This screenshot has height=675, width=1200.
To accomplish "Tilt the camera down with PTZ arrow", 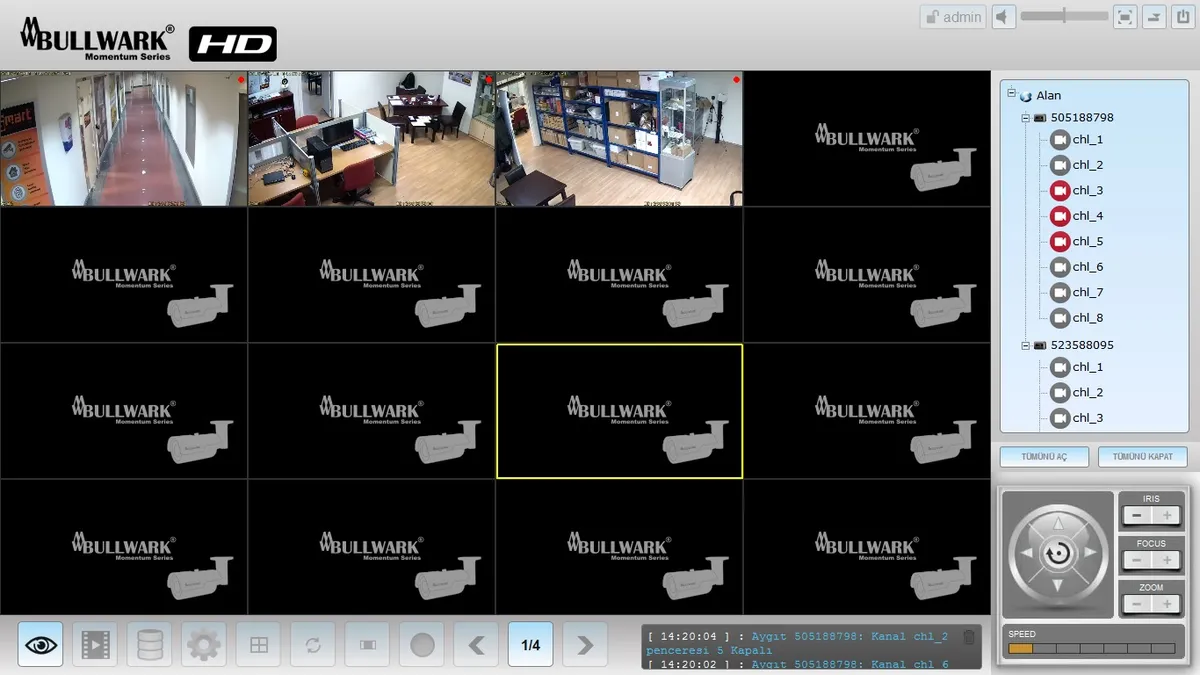I will click(1058, 586).
